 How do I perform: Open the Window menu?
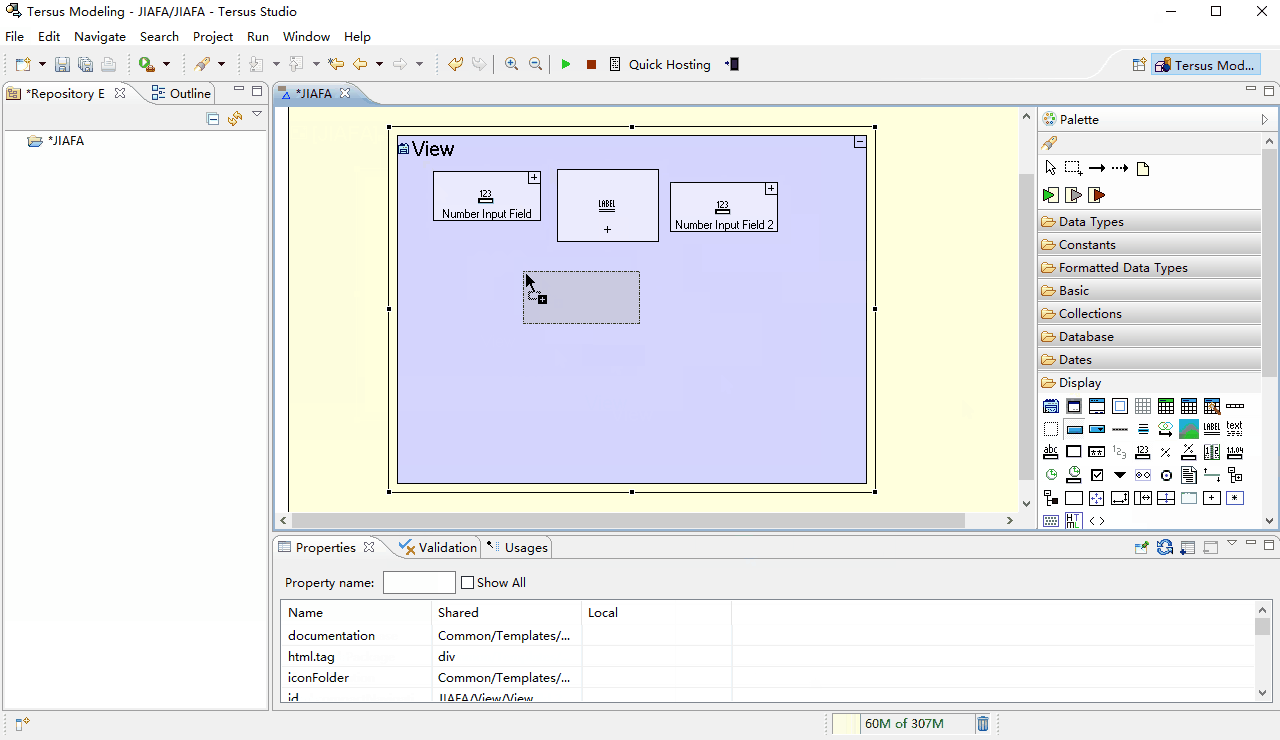(x=306, y=36)
